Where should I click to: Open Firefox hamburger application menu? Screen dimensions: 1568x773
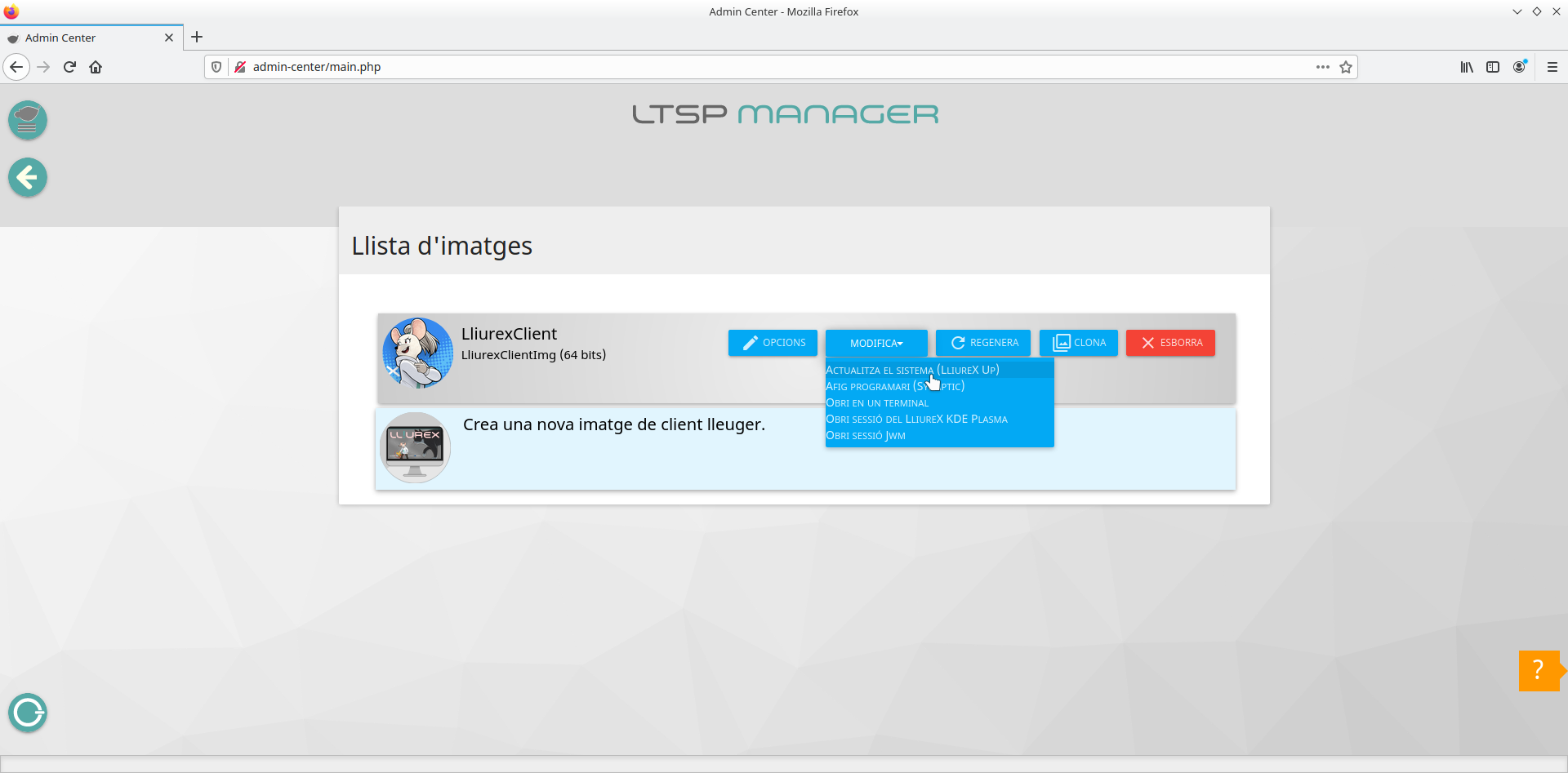point(1552,67)
